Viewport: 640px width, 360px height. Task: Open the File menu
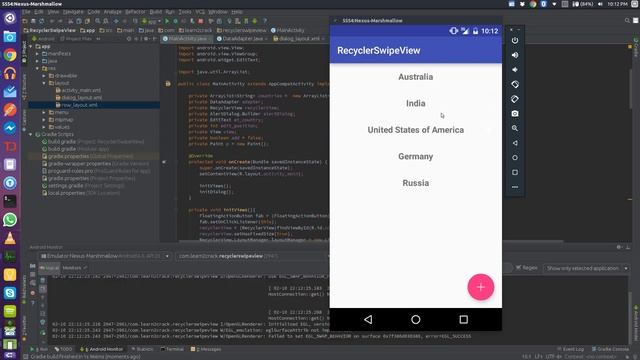click(x=26, y=12)
